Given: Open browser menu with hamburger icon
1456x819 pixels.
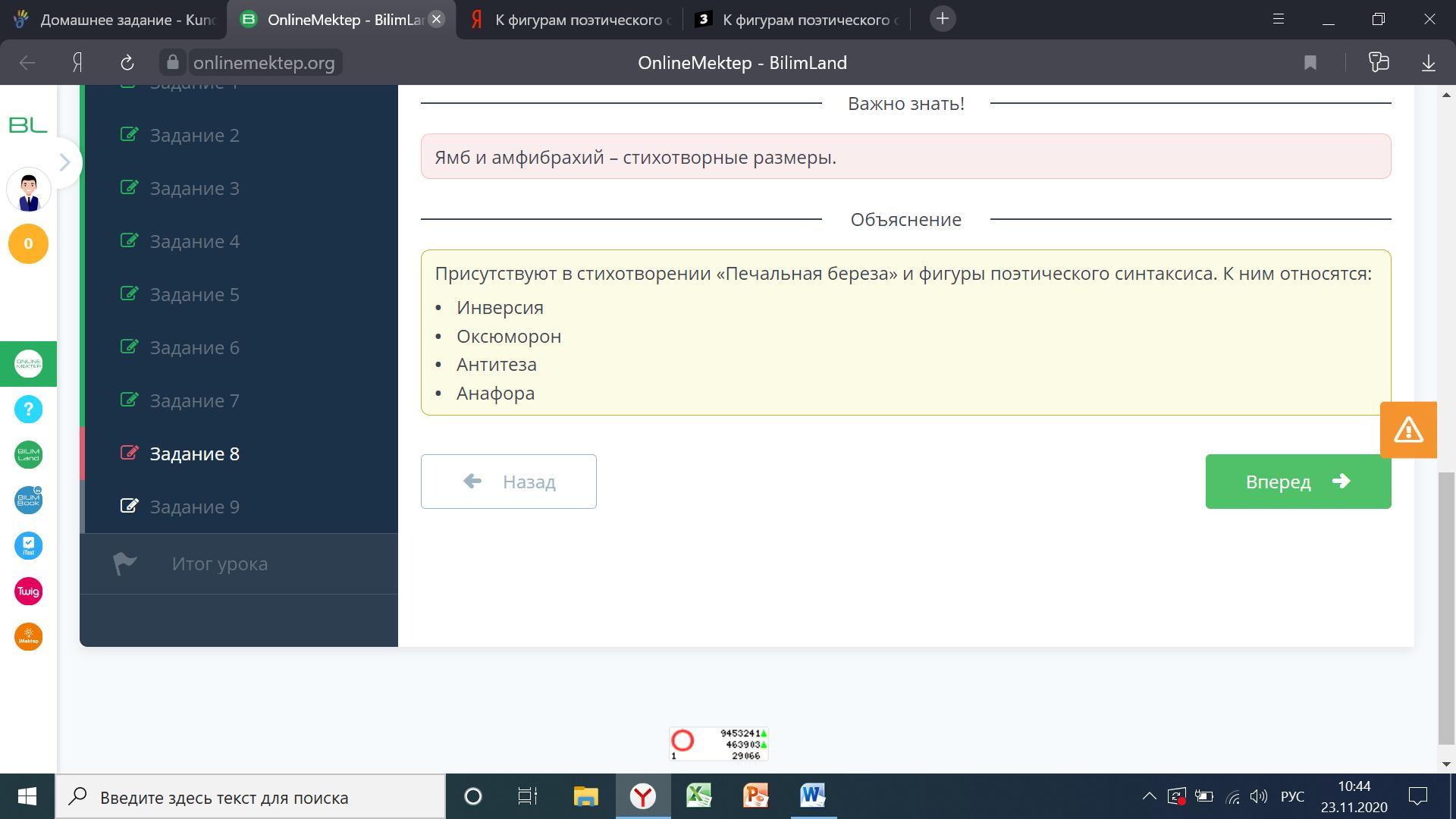Looking at the screenshot, I should pos(1278,19).
